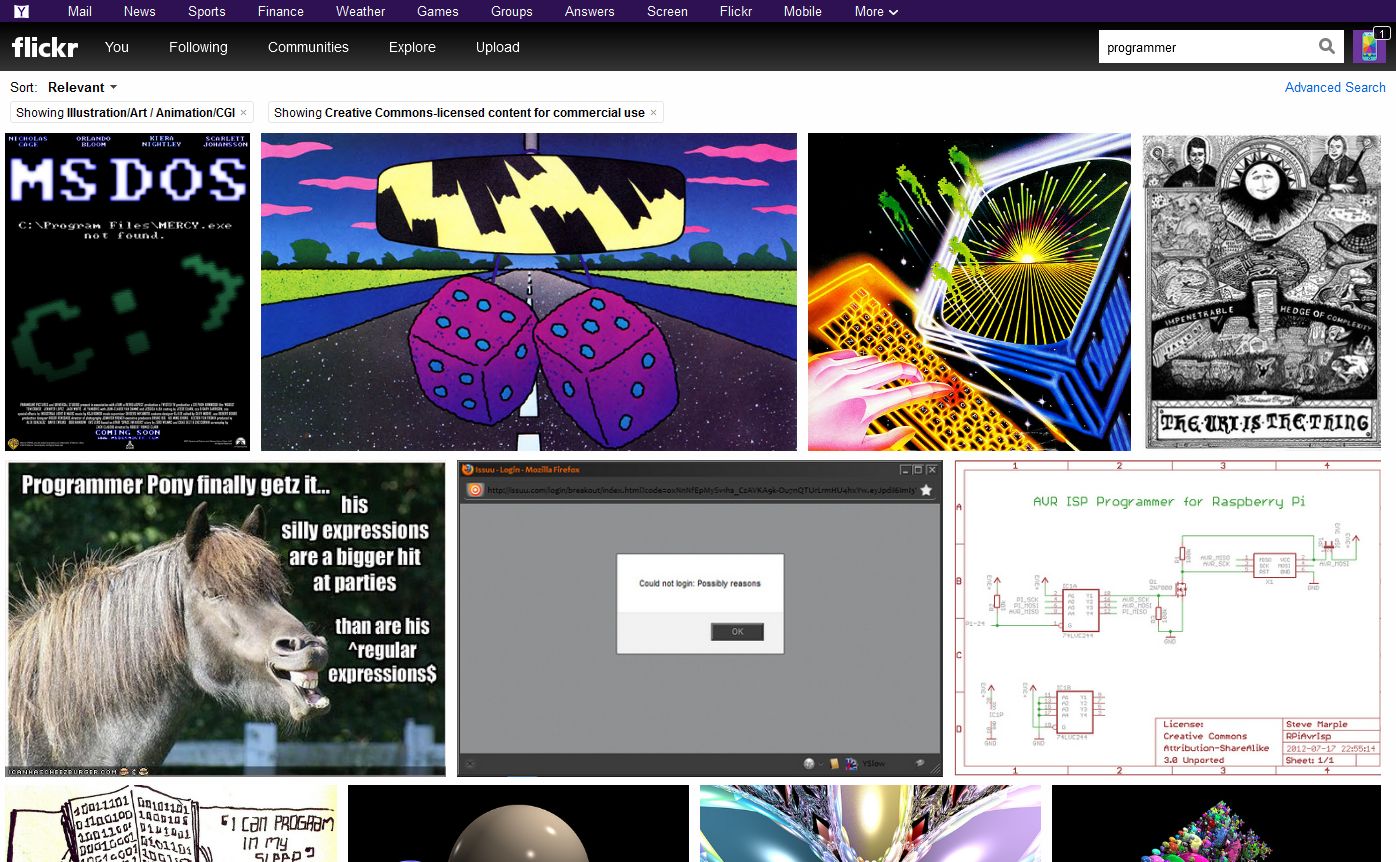Viewport: 1396px width, 862px height.
Task: Go to the Following menu
Action: (198, 47)
